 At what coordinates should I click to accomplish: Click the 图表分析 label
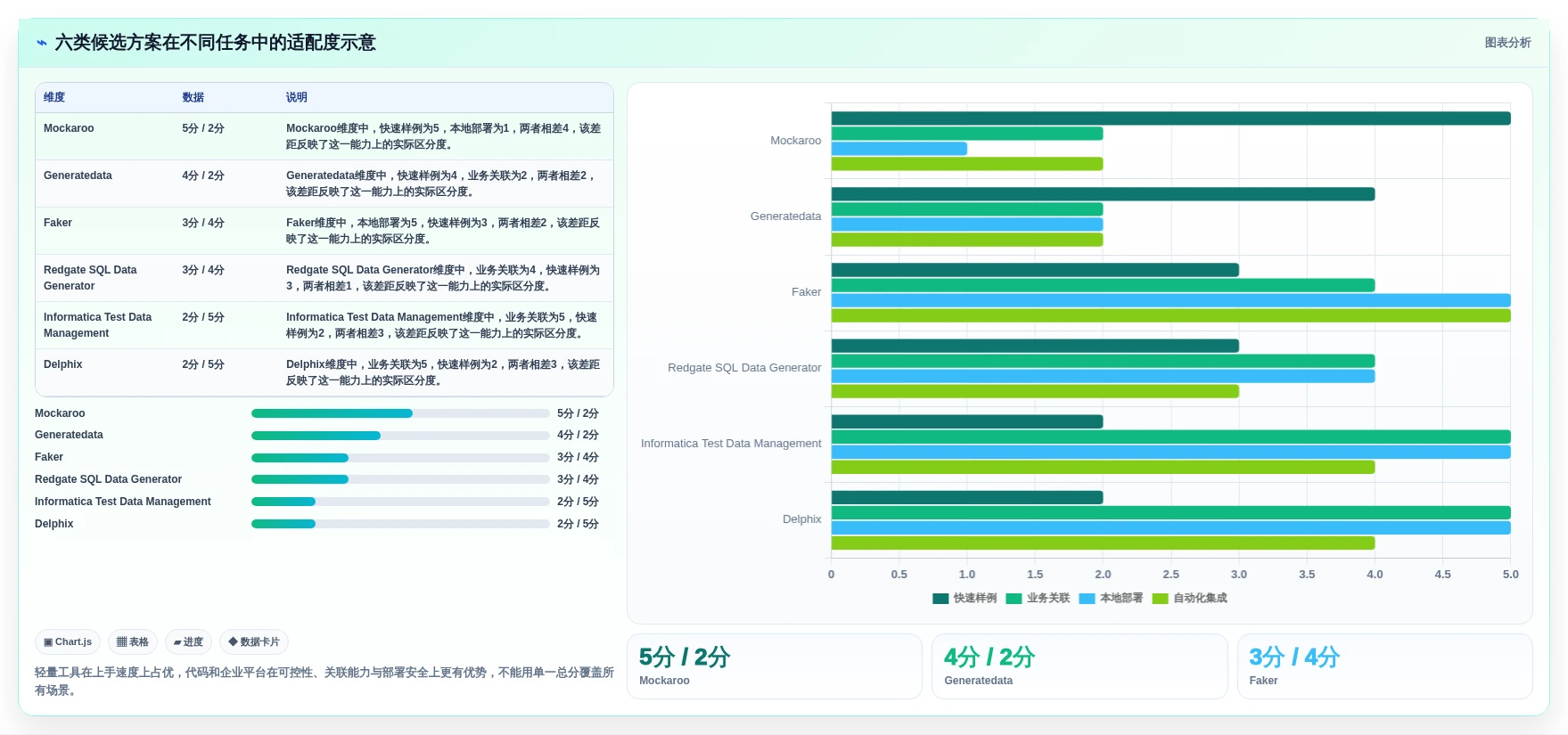coord(1507,43)
